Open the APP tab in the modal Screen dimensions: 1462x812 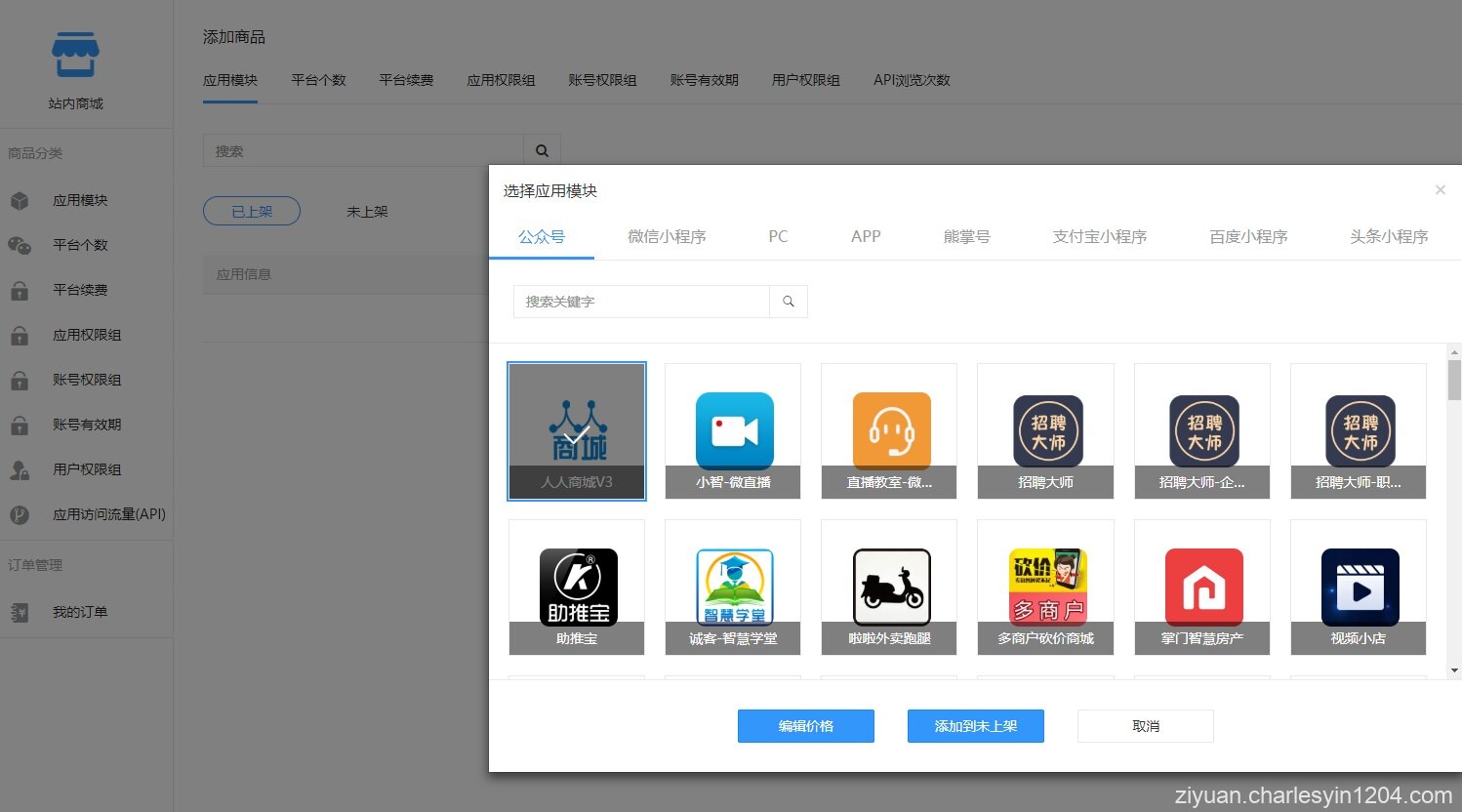865,236
